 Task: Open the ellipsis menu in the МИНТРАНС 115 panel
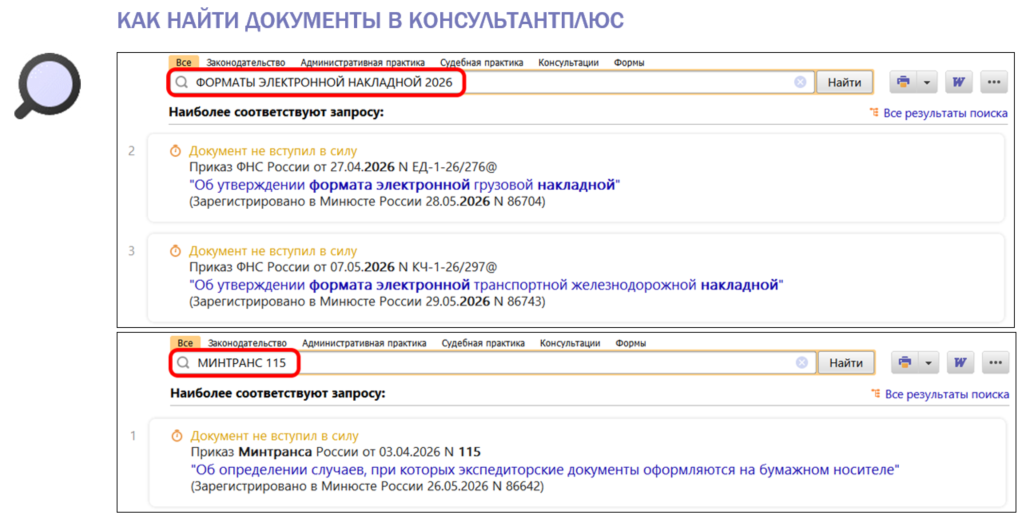click(995, 363)
